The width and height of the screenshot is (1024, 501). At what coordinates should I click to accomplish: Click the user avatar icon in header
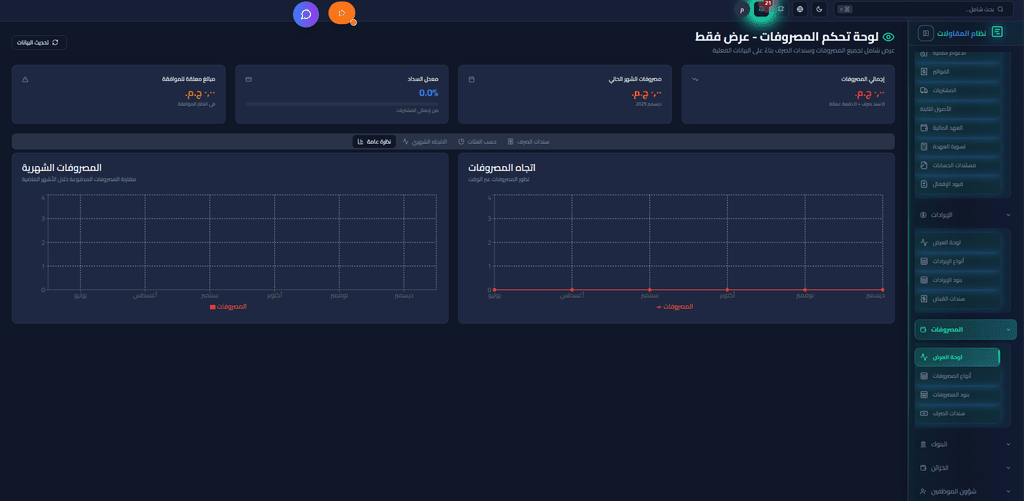[742, 9]
